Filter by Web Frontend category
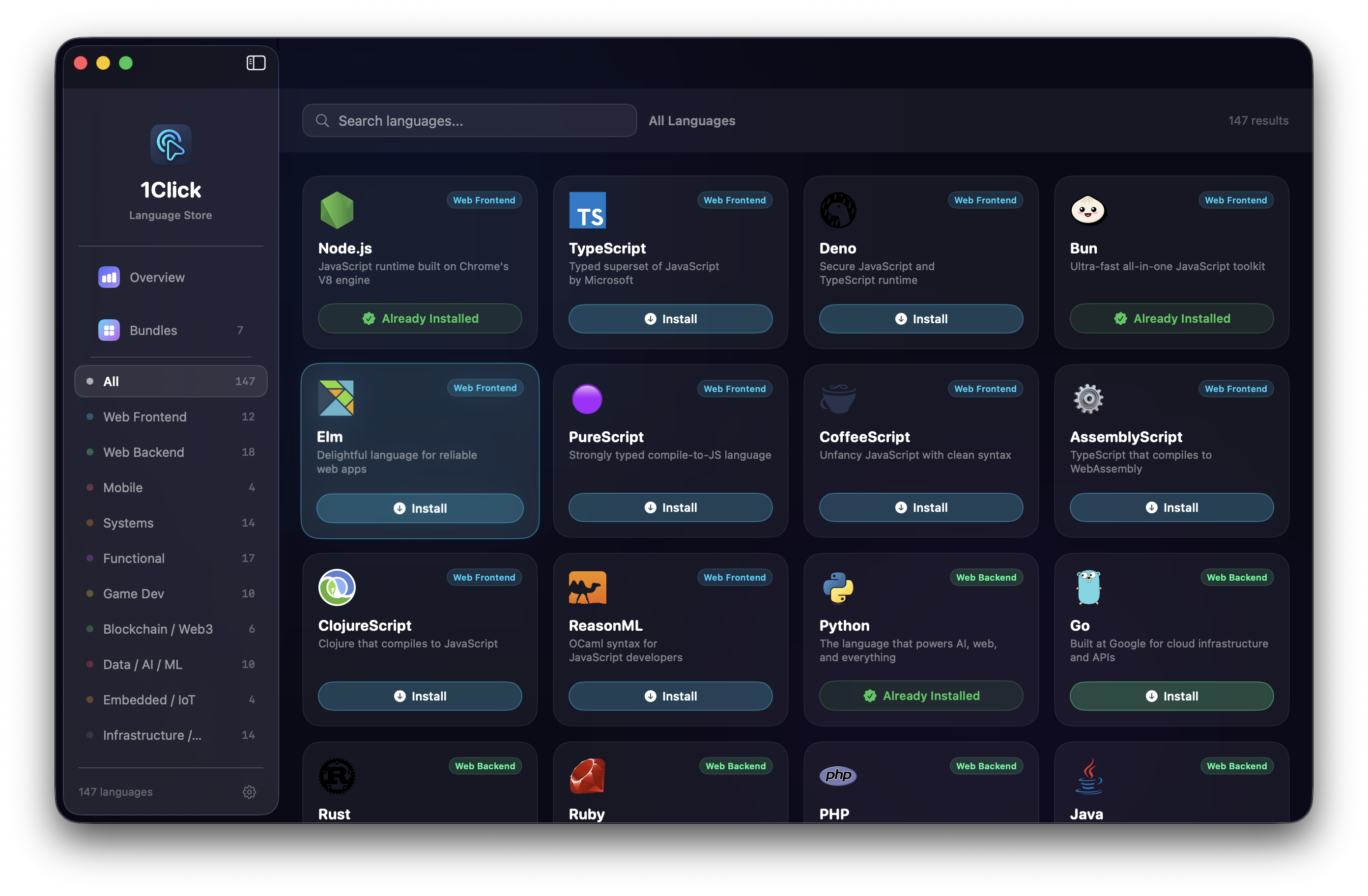The image size is (1368, 896). click(x=171, y=417)
